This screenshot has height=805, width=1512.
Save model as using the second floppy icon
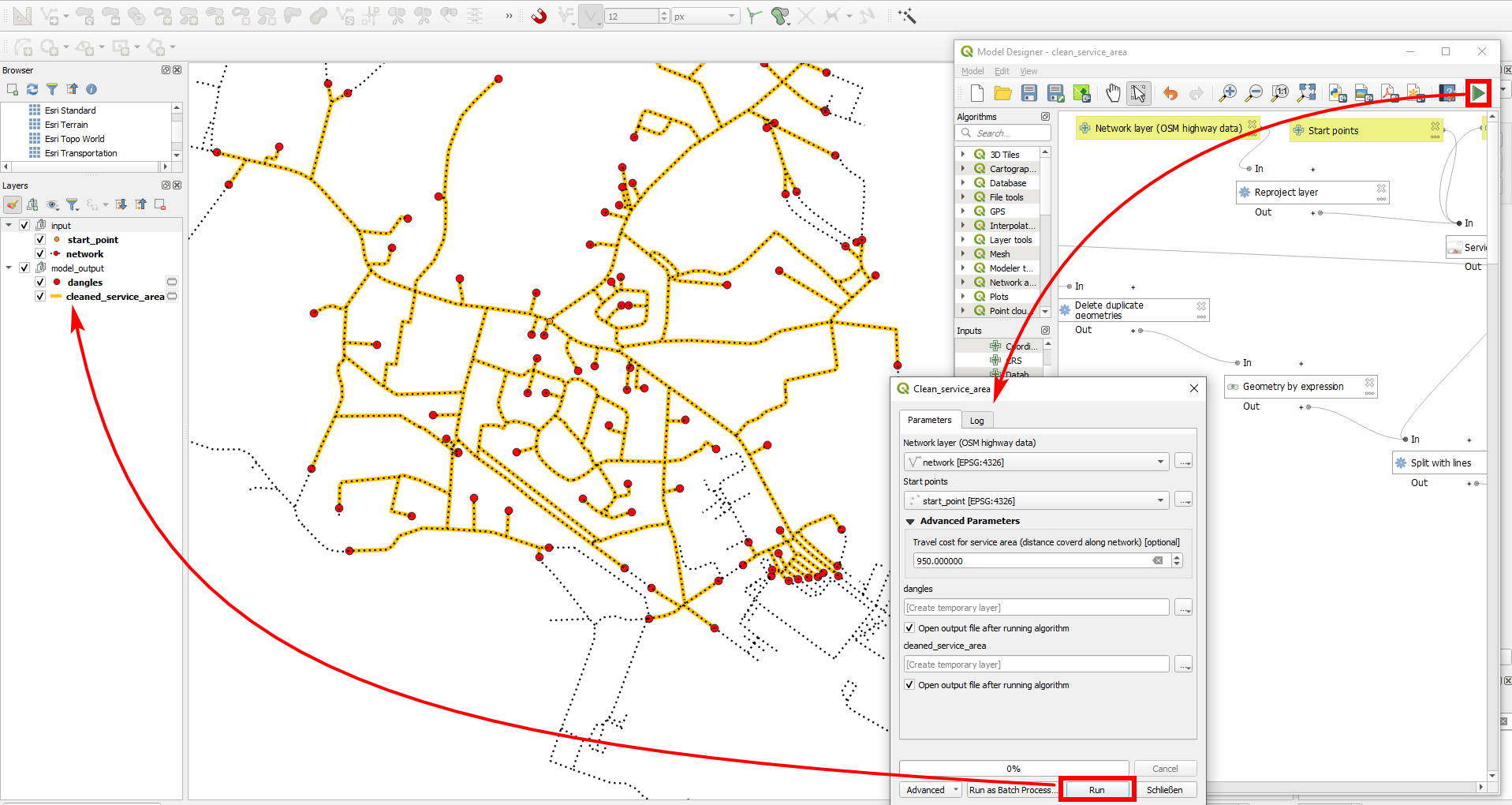[1055, 93]
